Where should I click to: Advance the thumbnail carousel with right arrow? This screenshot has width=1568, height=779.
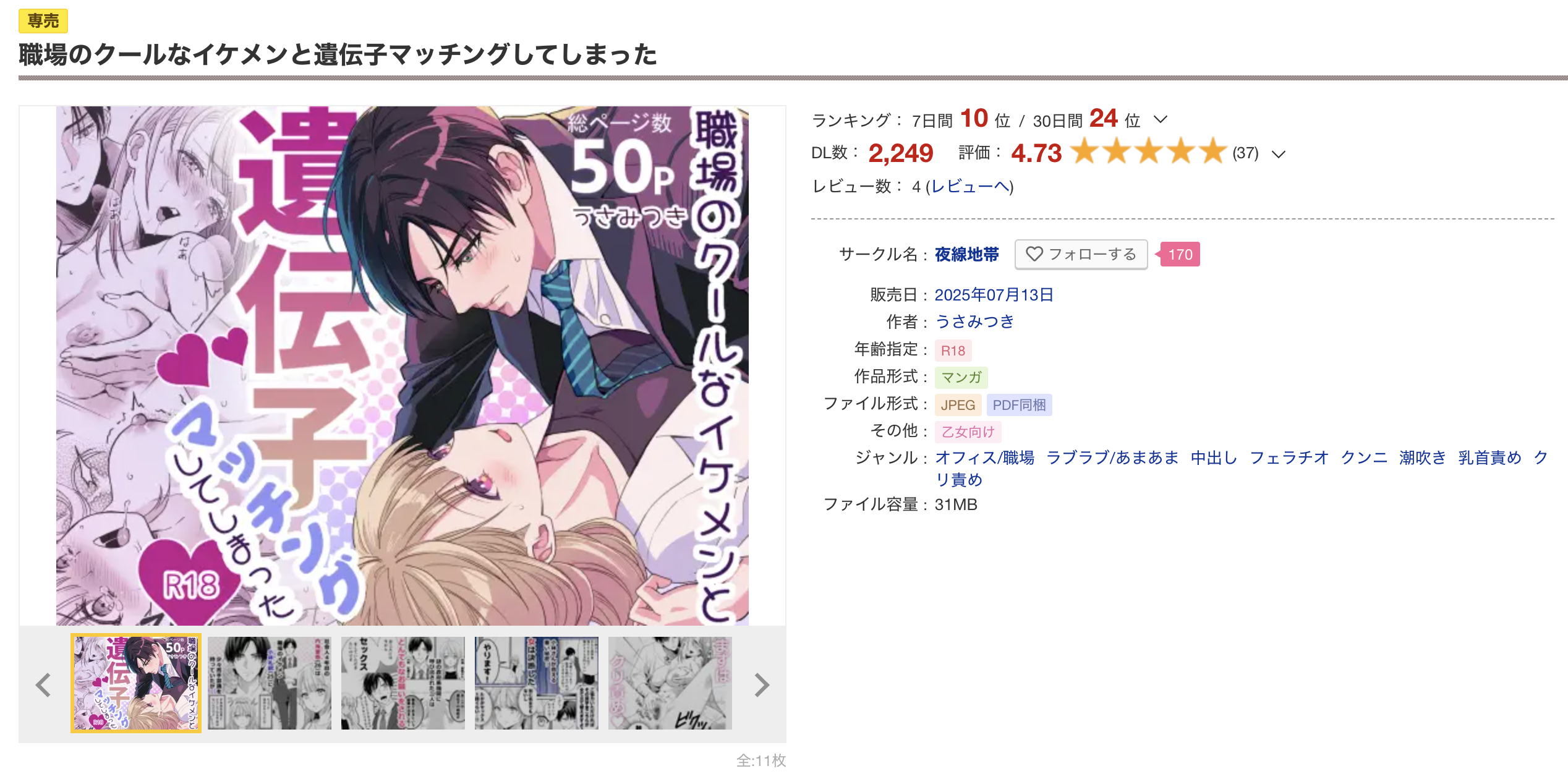762,684
